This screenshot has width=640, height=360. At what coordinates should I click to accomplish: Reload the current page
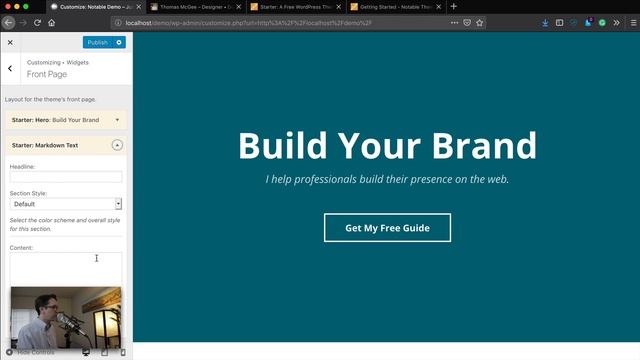[37, 23]
